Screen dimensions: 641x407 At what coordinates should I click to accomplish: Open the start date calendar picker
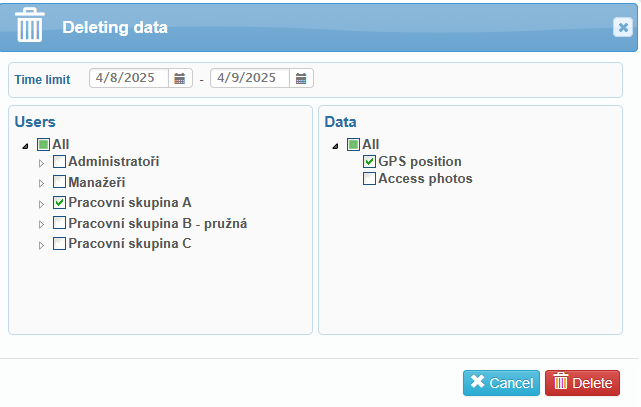pyautogui.click(x=180, y=78)
